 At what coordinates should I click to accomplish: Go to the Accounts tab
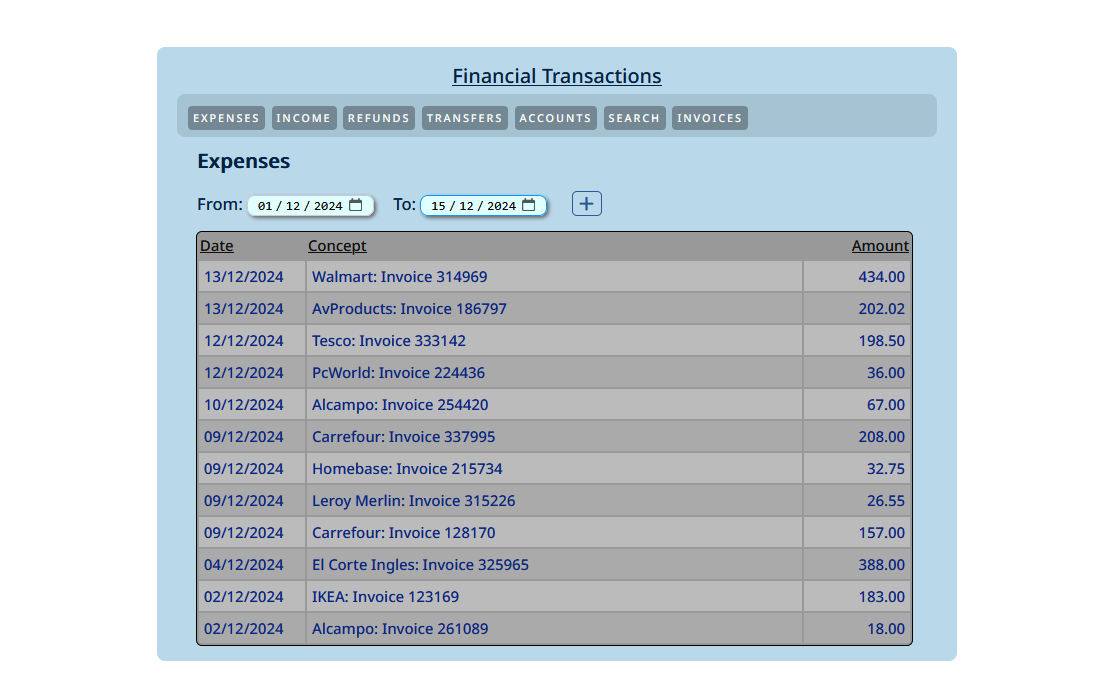556,118
